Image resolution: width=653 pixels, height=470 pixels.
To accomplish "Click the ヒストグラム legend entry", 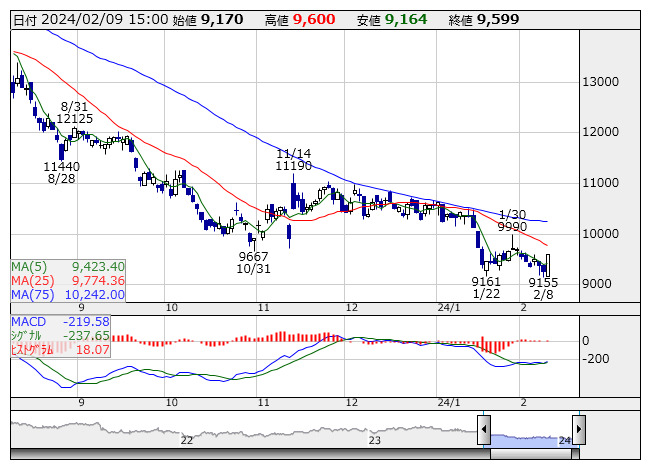I will pyautogui.click(x=61, y=350).
